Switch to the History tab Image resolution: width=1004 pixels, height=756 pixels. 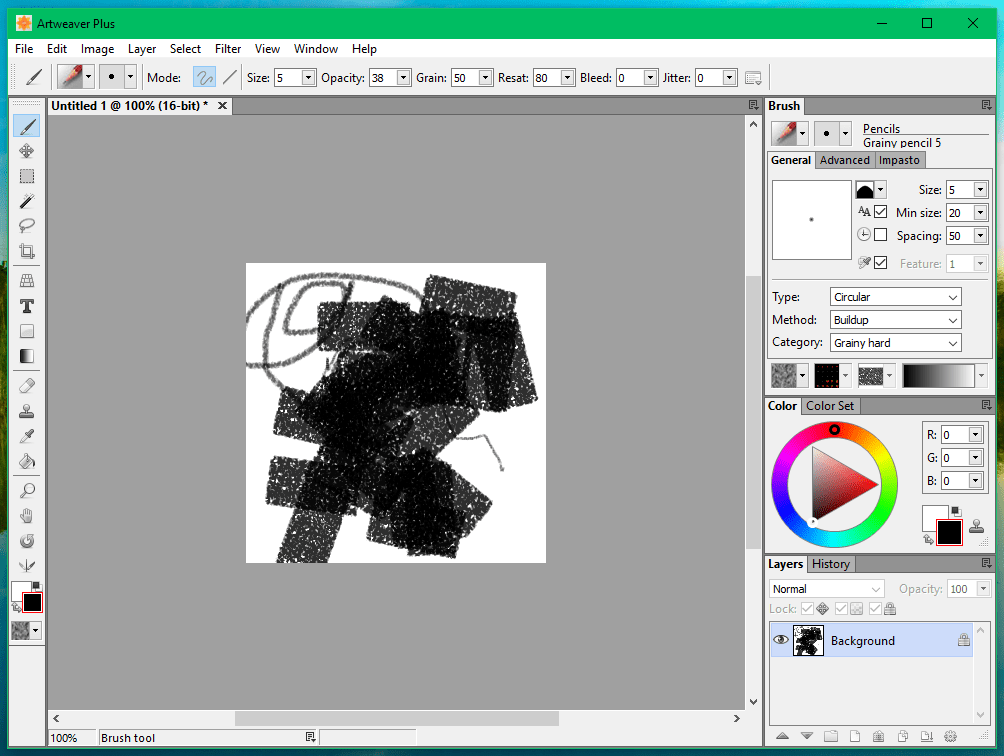click(x=831, y=563)
